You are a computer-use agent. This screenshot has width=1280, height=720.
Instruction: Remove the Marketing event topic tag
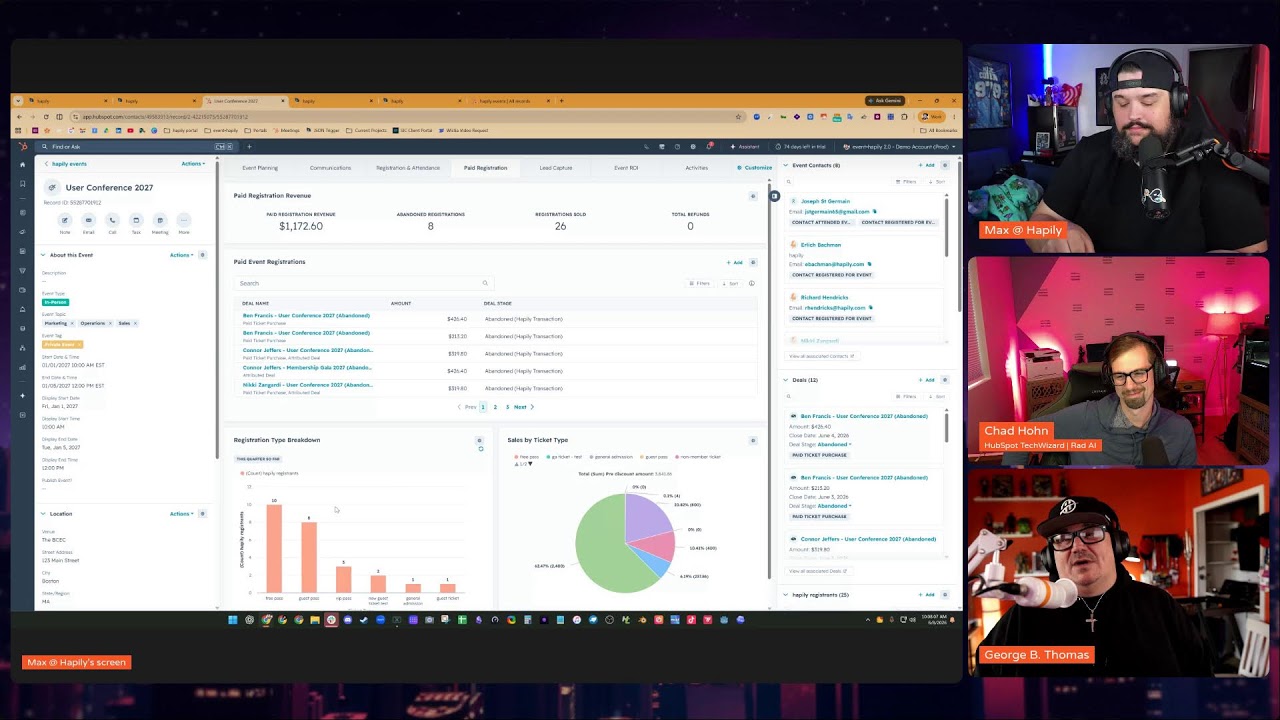tap(71, 323)
